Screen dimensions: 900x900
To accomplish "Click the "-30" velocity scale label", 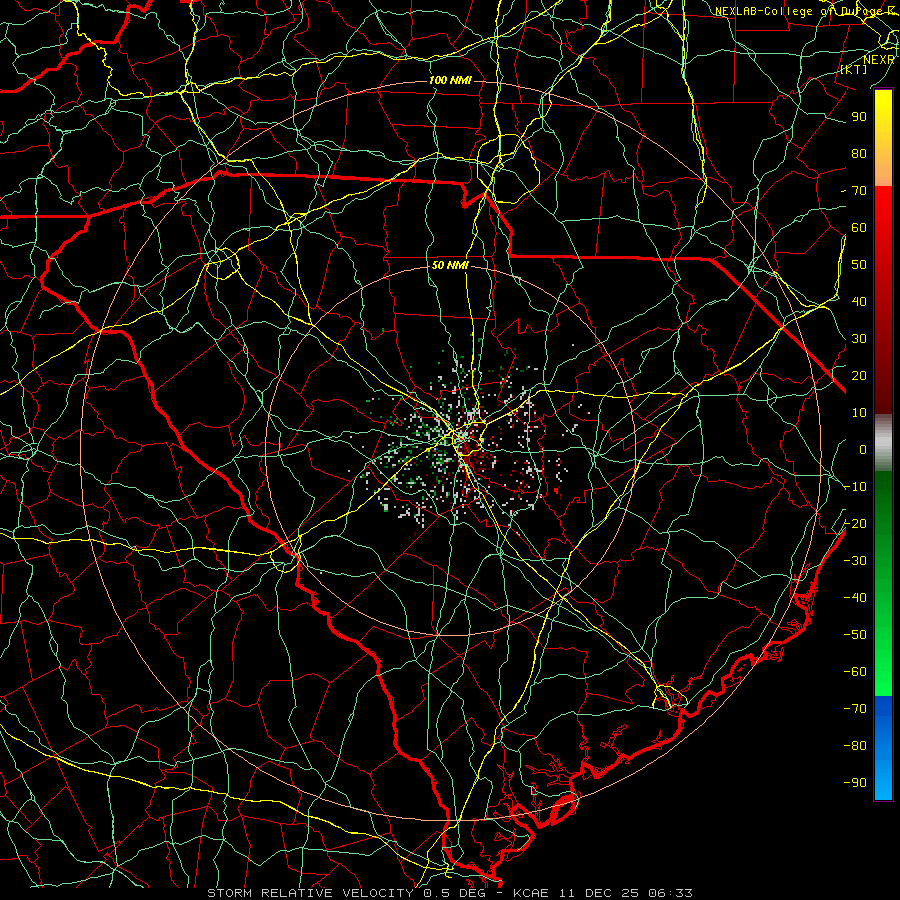I will coord(855,561).
